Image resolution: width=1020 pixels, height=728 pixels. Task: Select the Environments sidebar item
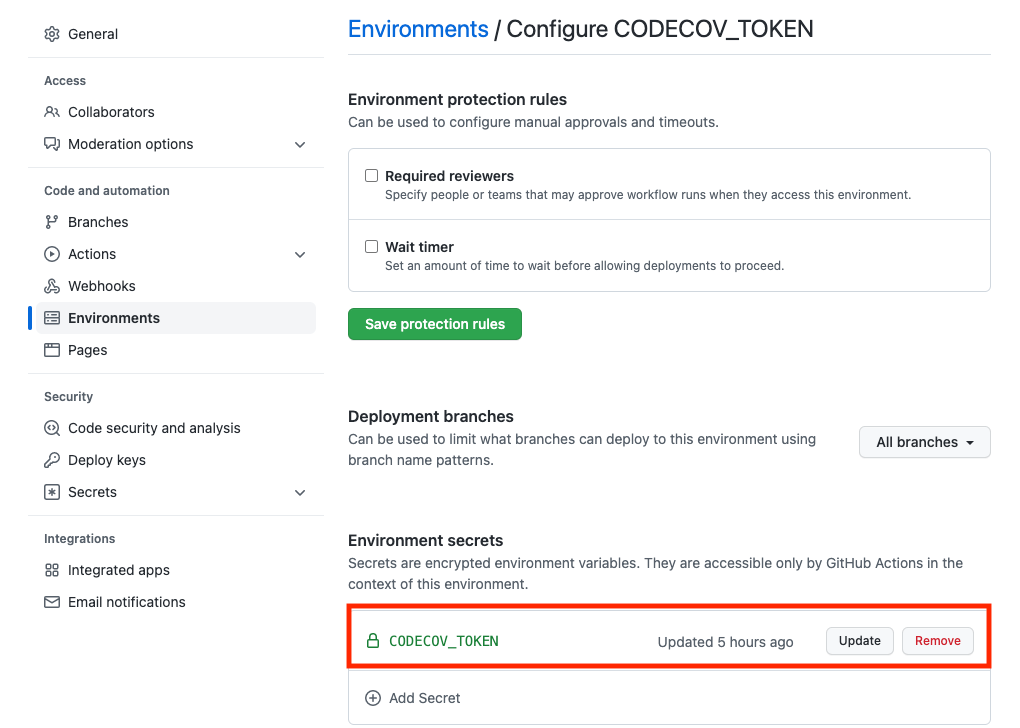176,317
